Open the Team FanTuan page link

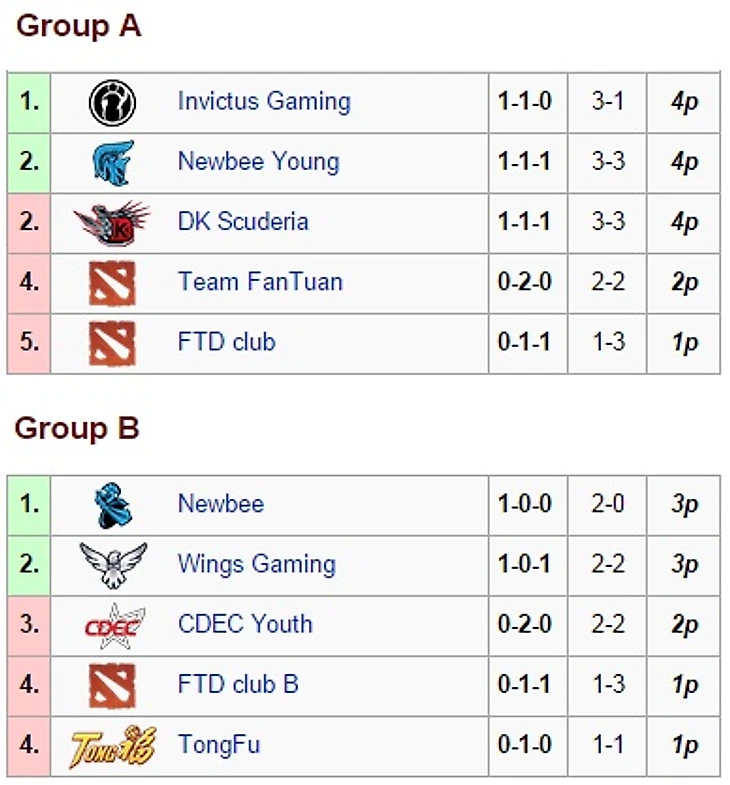pos(260,282)
